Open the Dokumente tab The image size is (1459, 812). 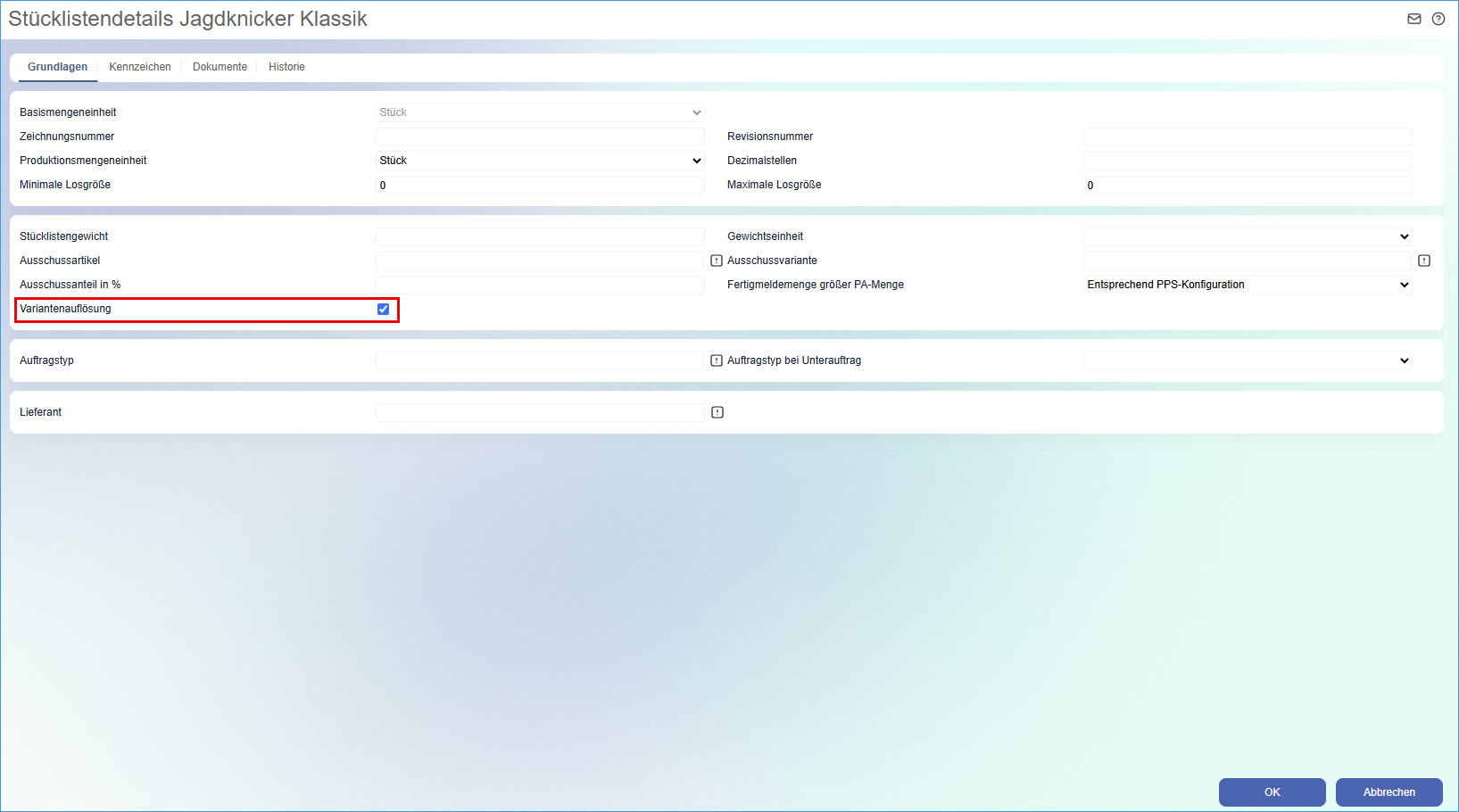pyautogui.click(x=220, y=67)
